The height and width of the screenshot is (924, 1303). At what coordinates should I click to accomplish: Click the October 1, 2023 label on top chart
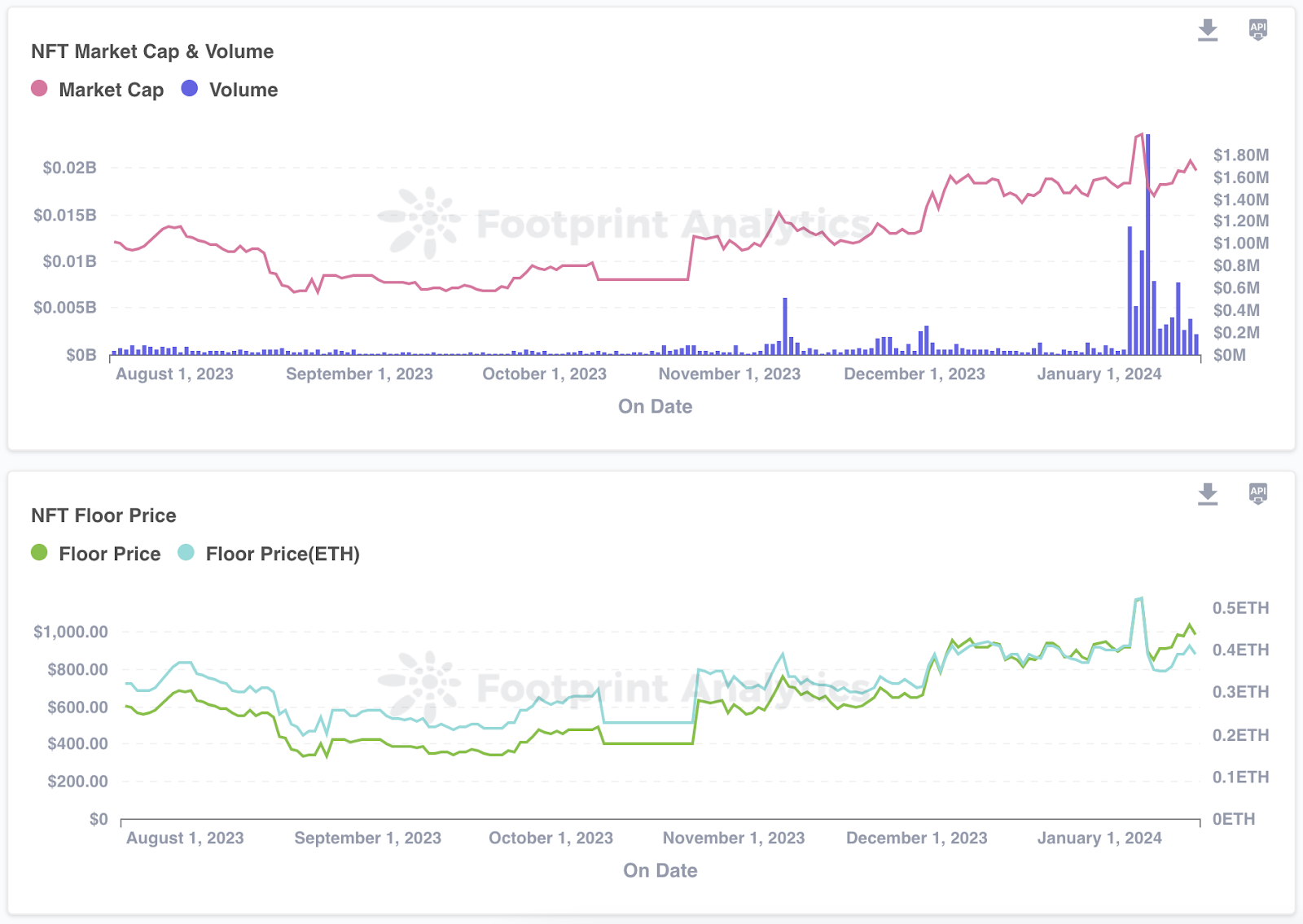click(x=544, y=374)
